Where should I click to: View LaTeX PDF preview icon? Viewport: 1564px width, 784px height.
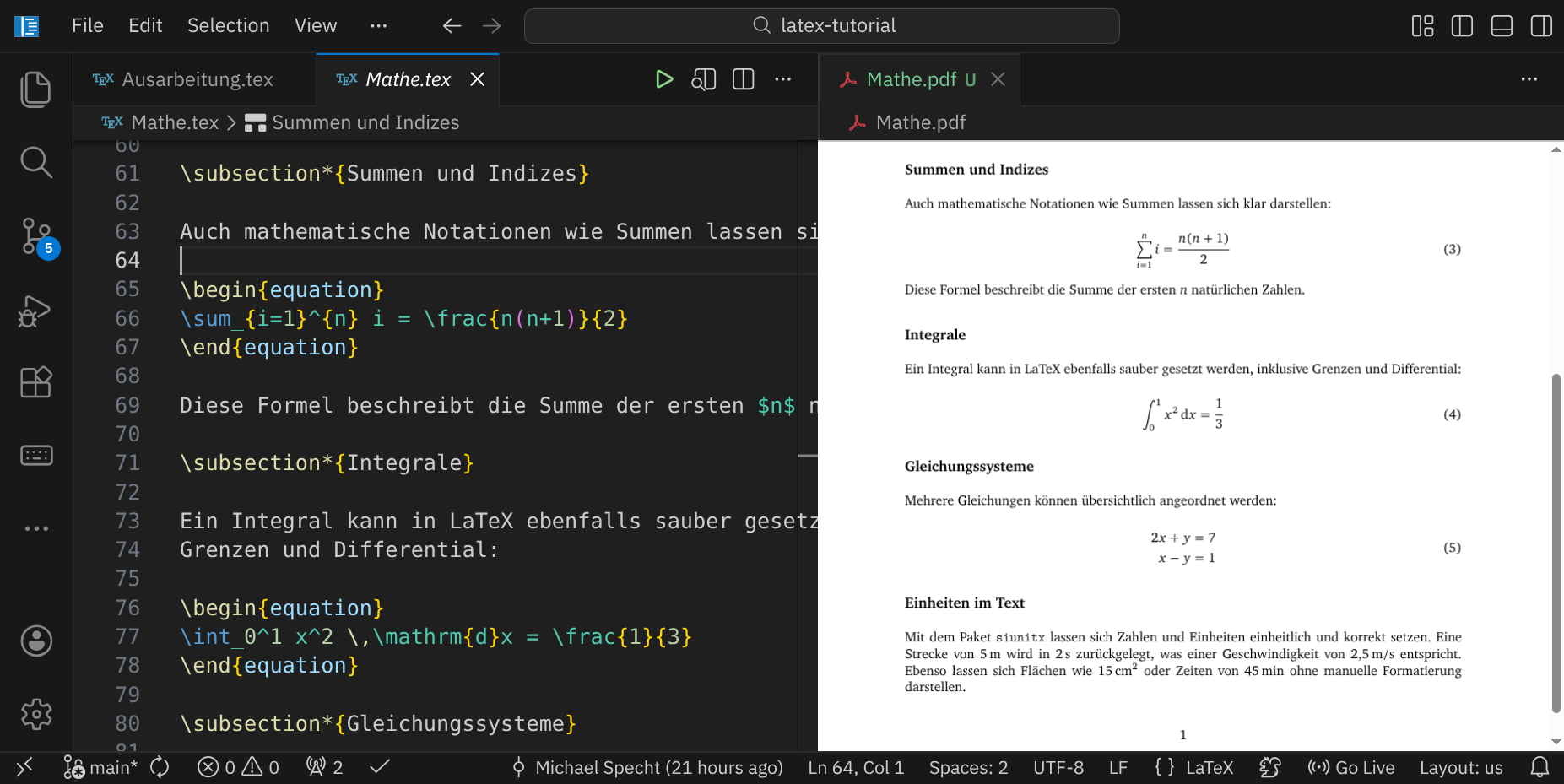[703, 79]
